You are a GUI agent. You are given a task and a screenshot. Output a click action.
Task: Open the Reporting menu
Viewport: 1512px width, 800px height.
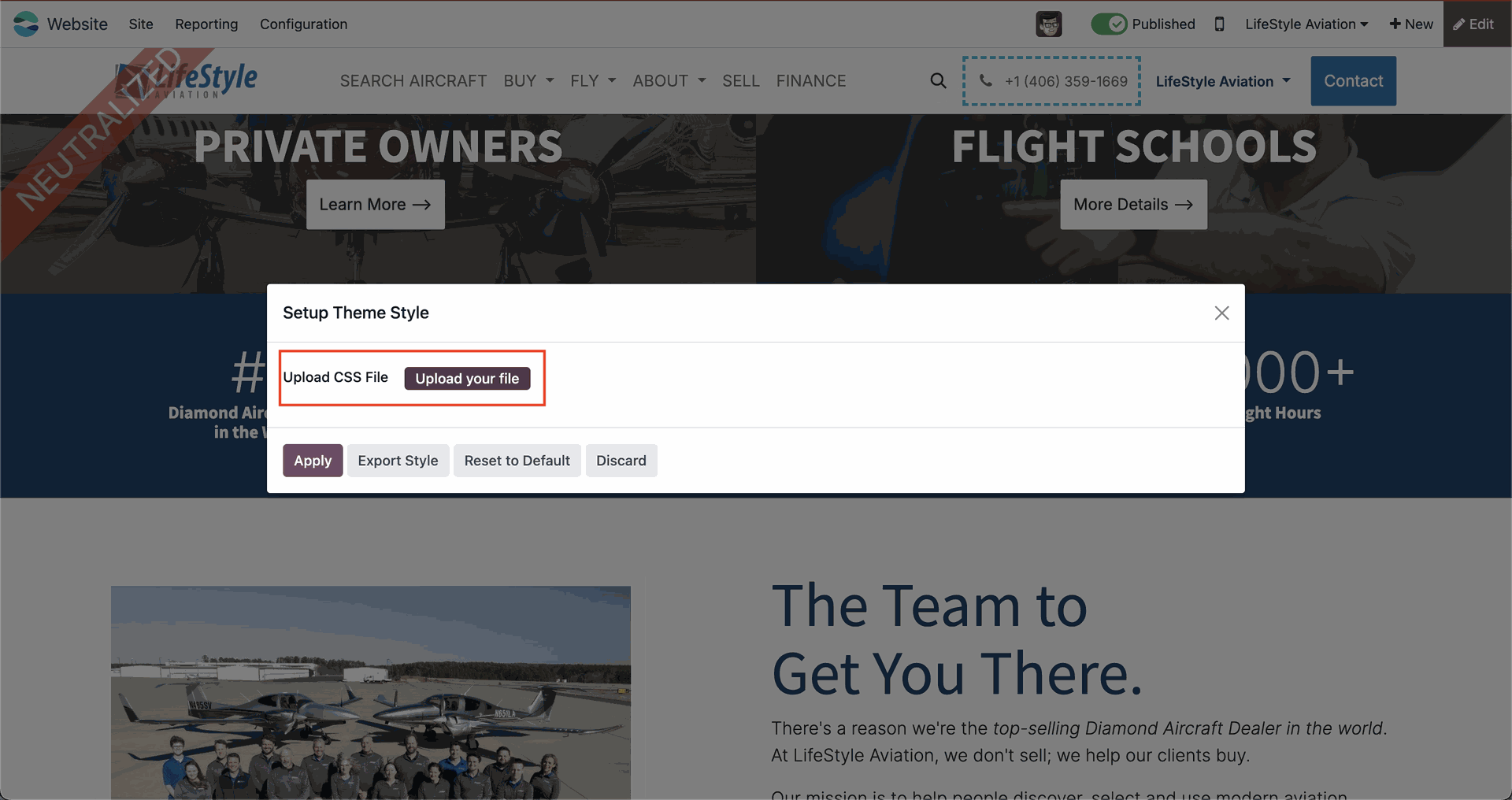coord(206,24)
